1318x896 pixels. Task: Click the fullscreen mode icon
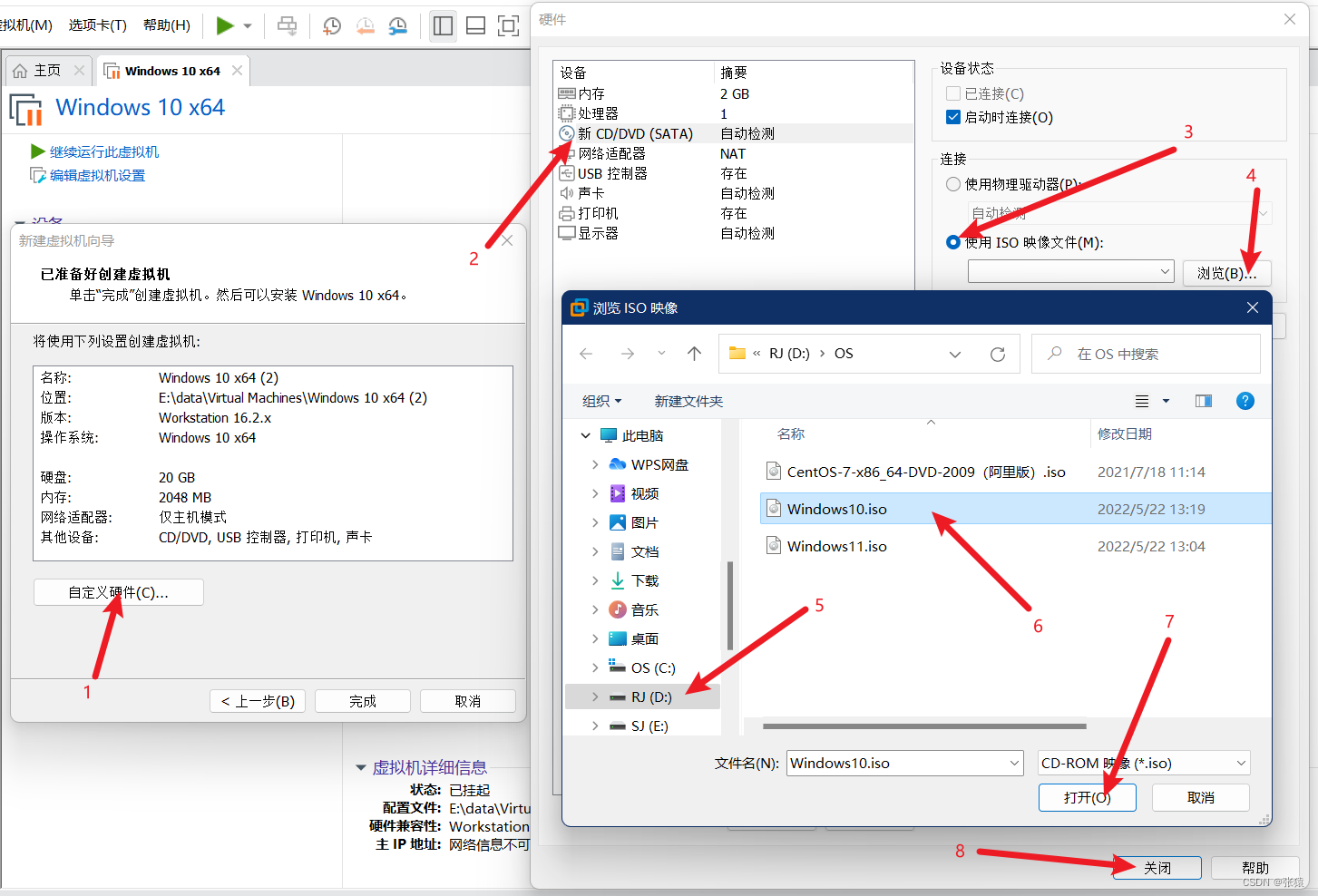[509, 25]
